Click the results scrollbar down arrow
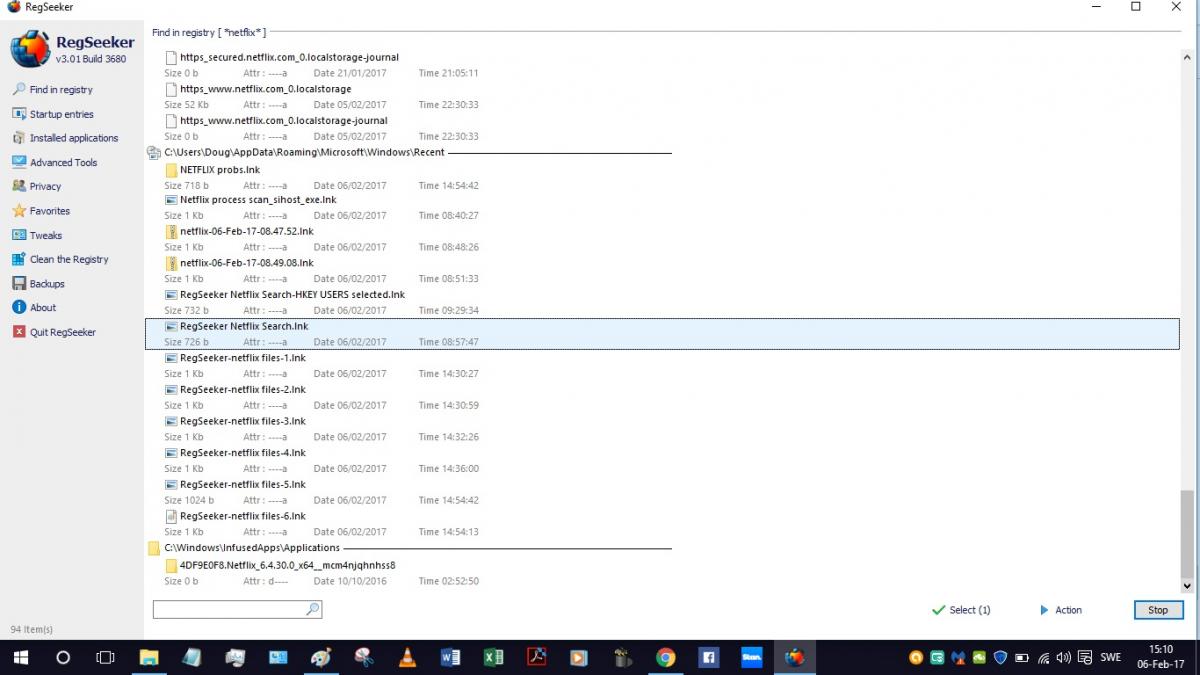The image size is (1200, 675). 1187,587
